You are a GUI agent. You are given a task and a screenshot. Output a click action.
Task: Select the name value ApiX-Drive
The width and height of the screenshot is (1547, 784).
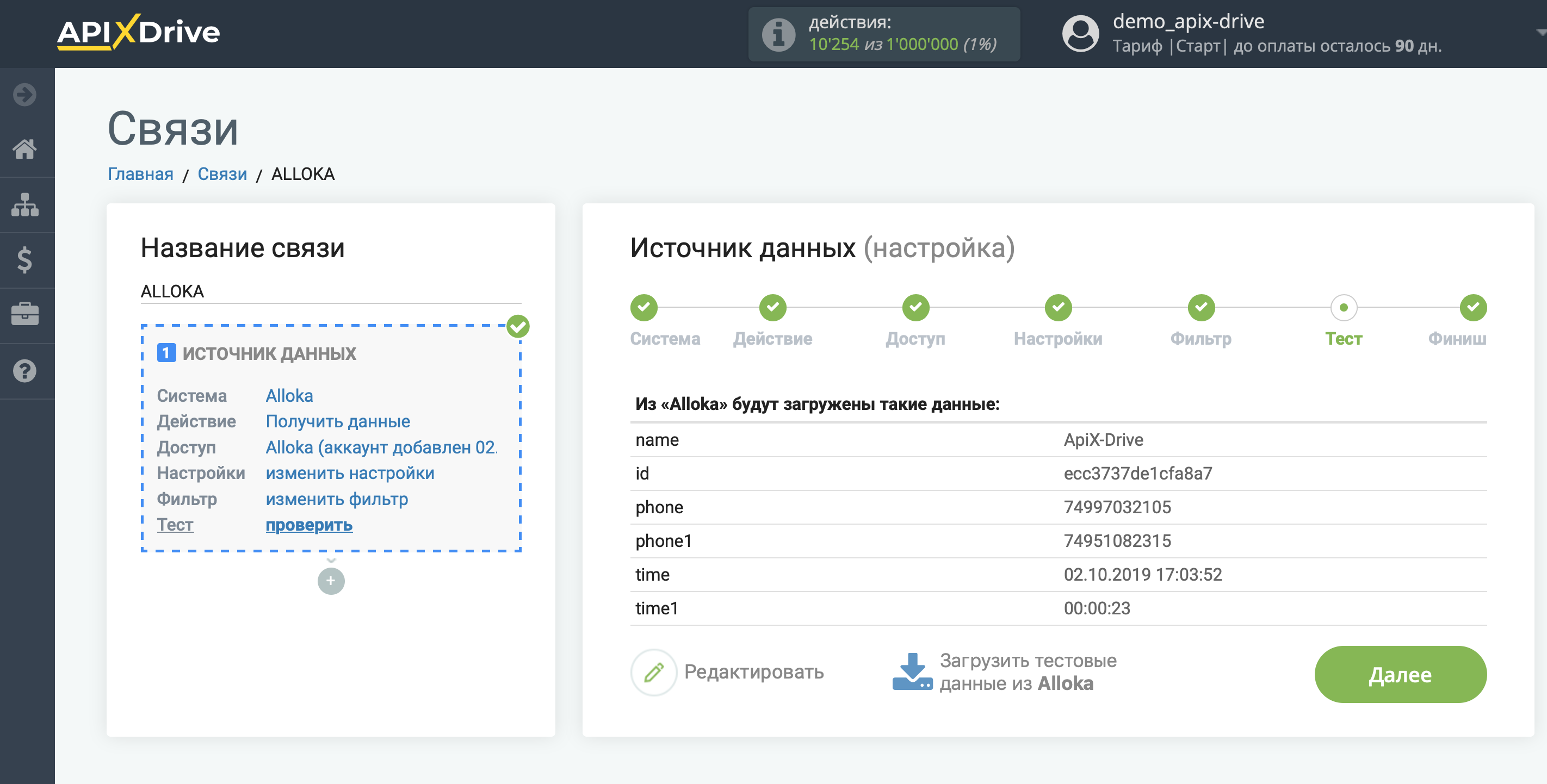pyautogui.click(x=1103, y=440)
